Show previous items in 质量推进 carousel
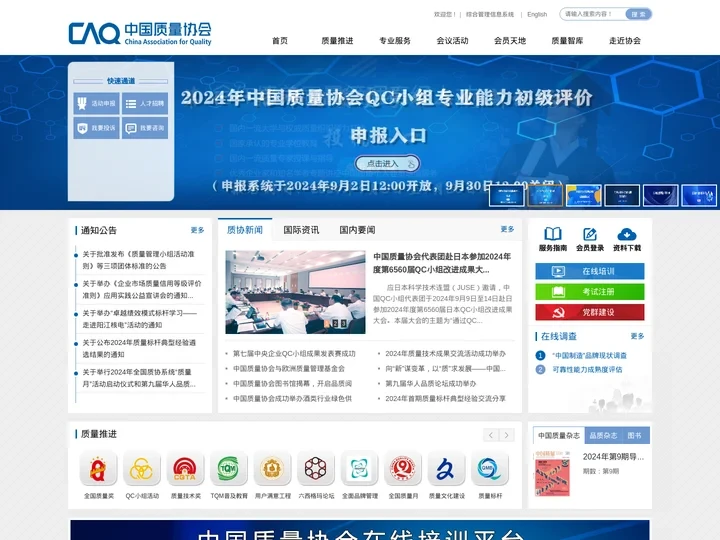This screenshot has height=540, width=720. pos(491,435)
